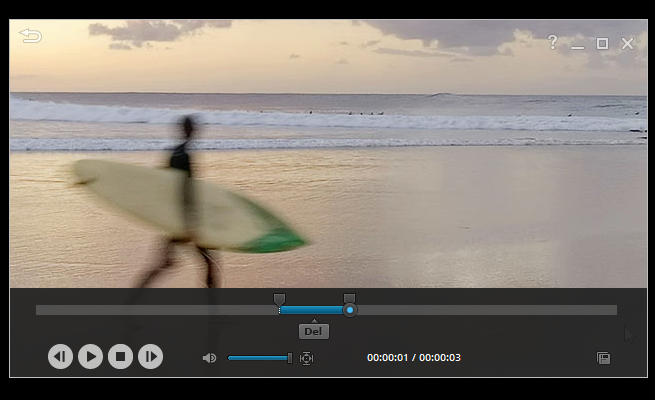Minimize the player window
The width and height of the screenshot is (655, 400).
point(577,47)
